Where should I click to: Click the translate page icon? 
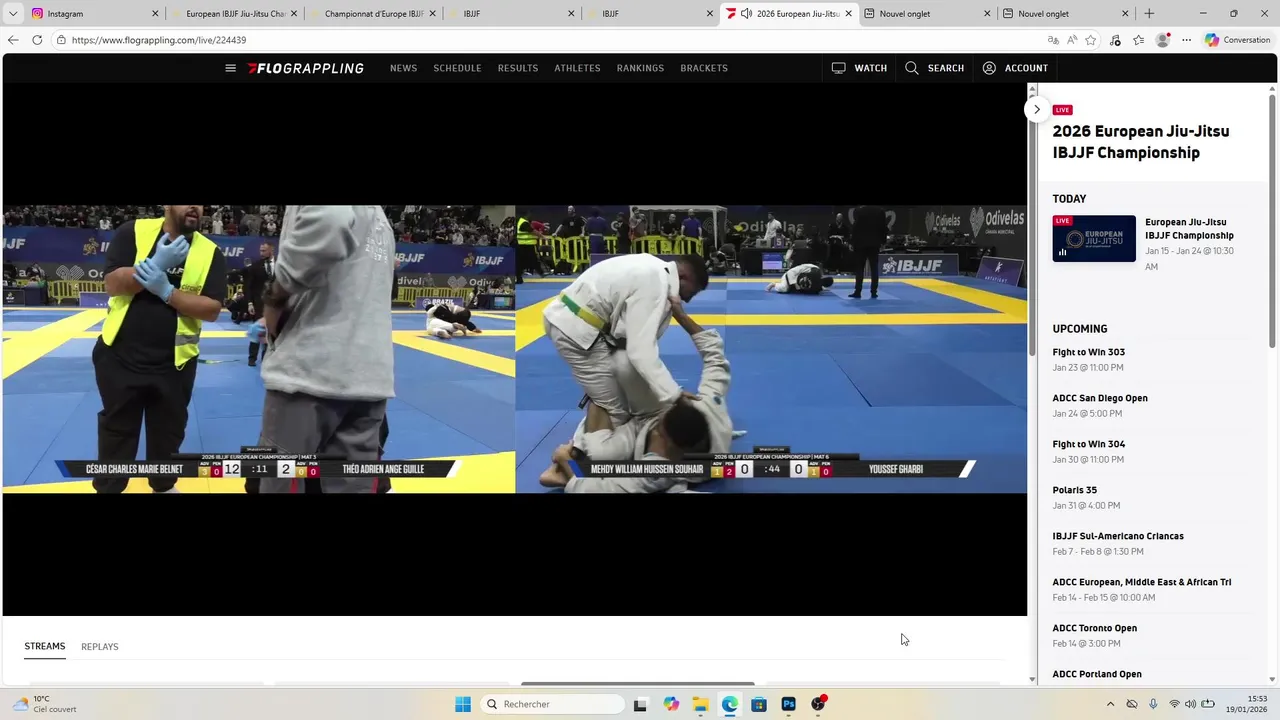pos(1053,40)
